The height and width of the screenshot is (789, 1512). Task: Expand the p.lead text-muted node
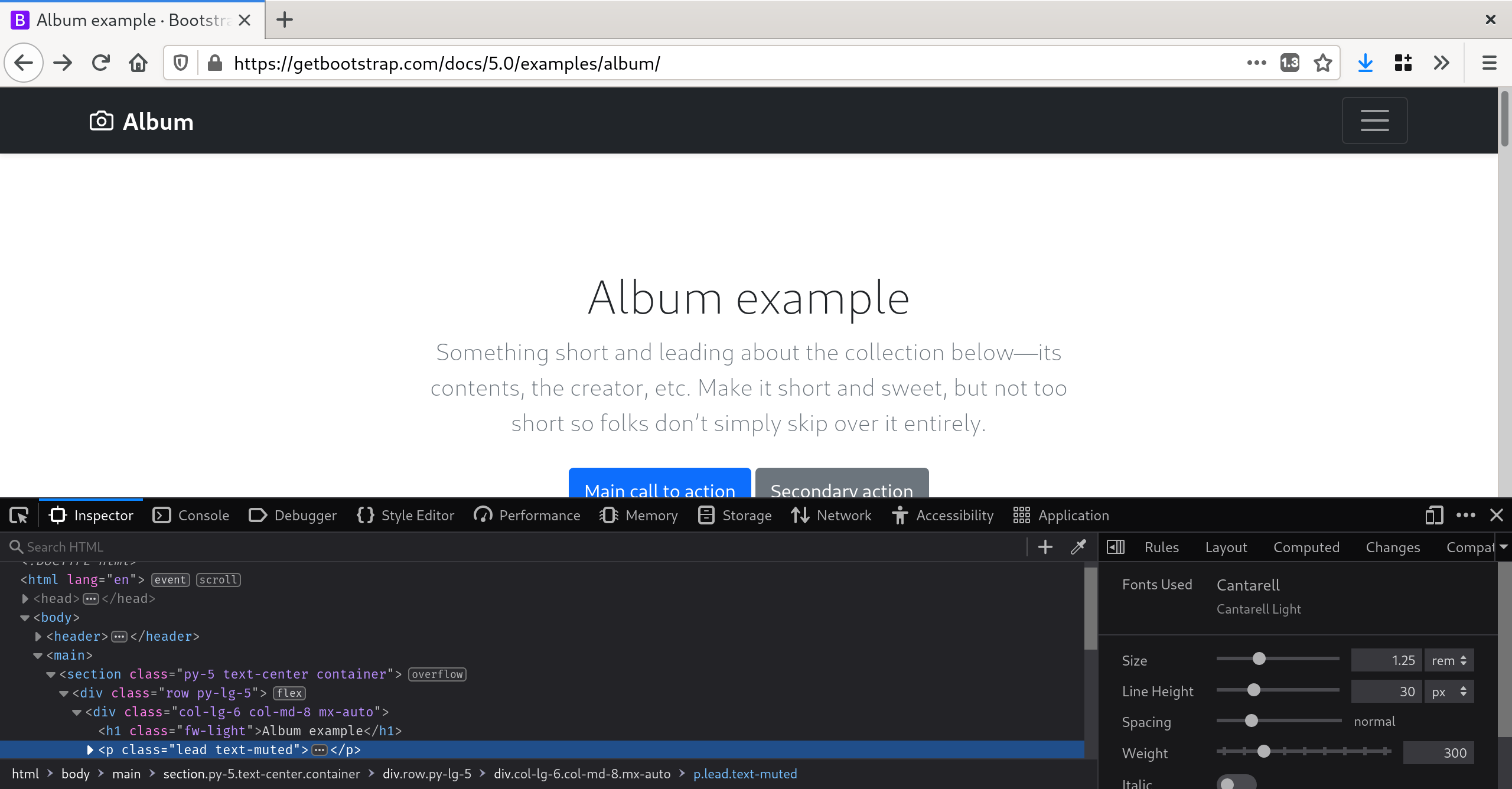(90, 750)
